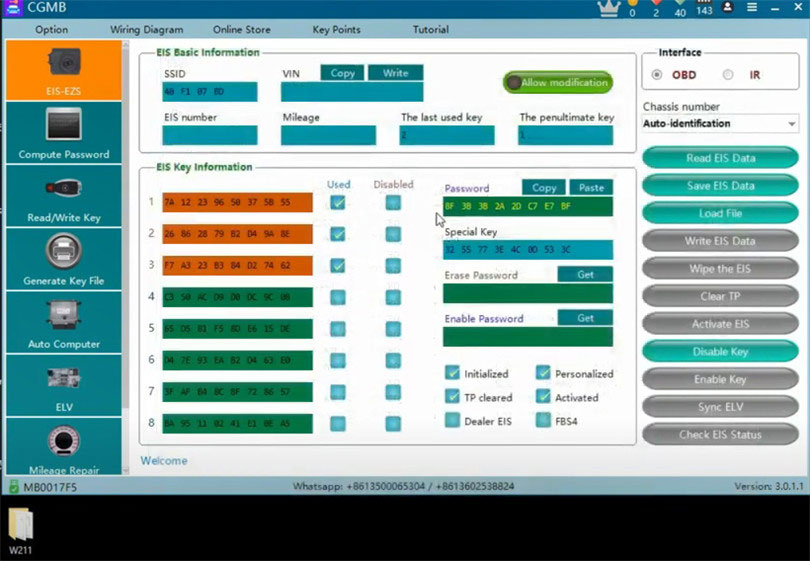Open the Auto Computer module

point(64,322)
